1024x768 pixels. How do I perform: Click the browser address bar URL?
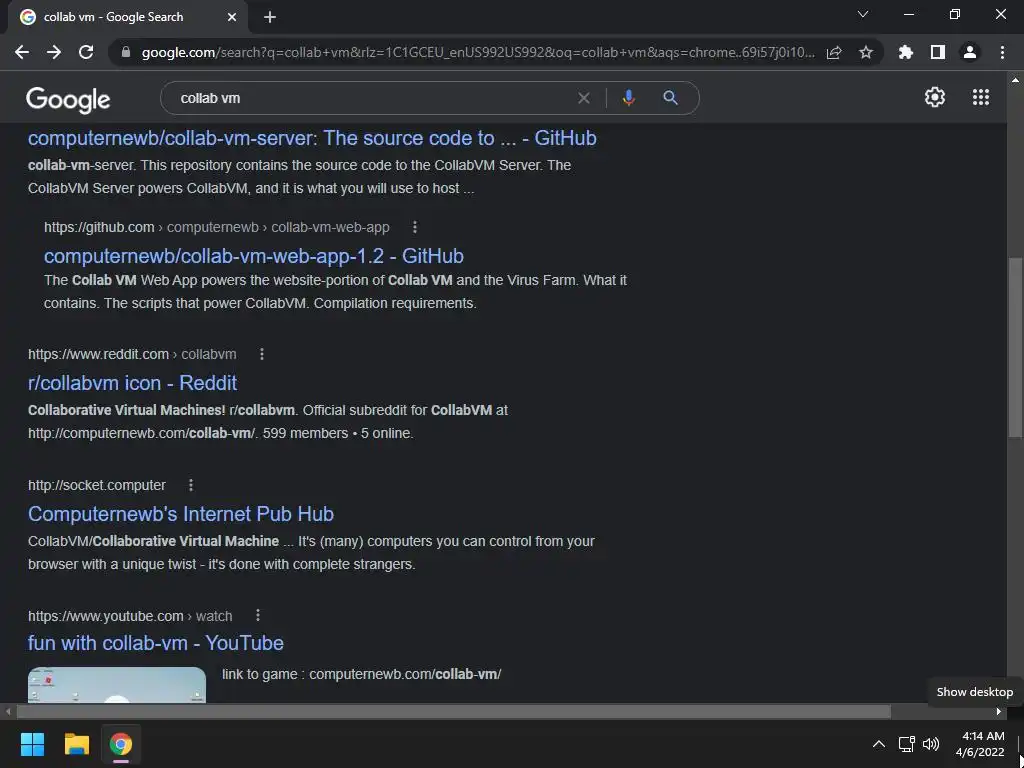pyautogui.click(x=478, y=52)
